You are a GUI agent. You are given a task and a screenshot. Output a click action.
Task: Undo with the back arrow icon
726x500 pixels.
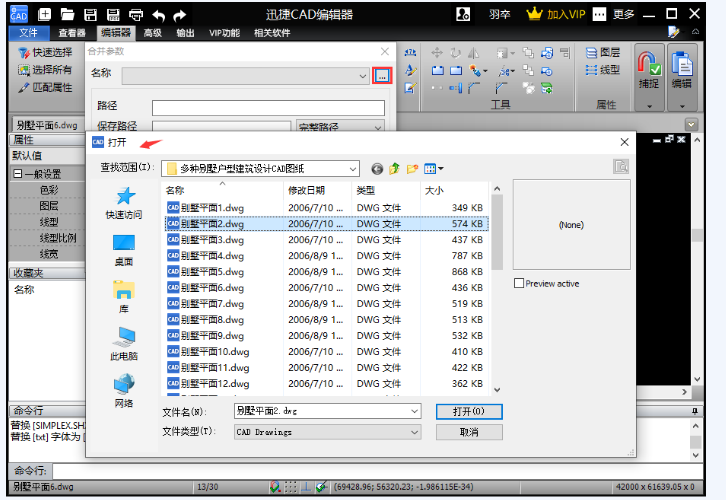click(x=158, y=16)
